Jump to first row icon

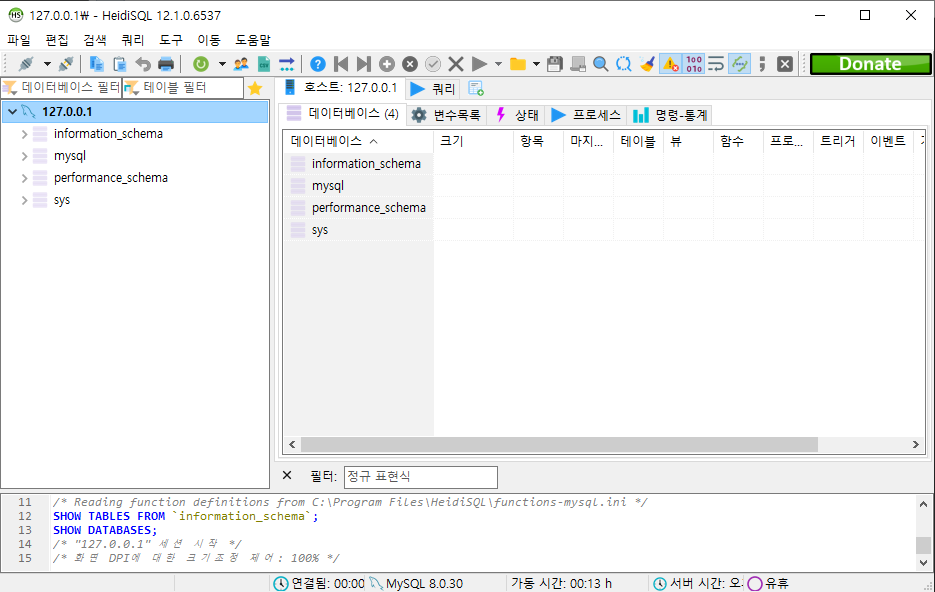click(341, 64)
